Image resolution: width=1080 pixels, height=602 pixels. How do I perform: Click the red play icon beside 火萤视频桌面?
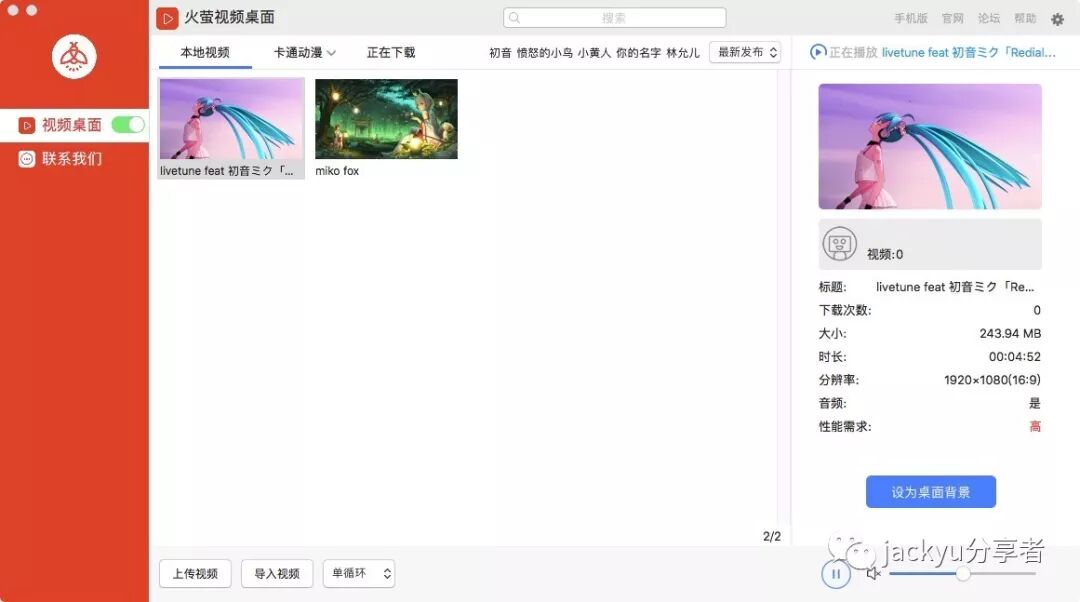coord(167,19)
